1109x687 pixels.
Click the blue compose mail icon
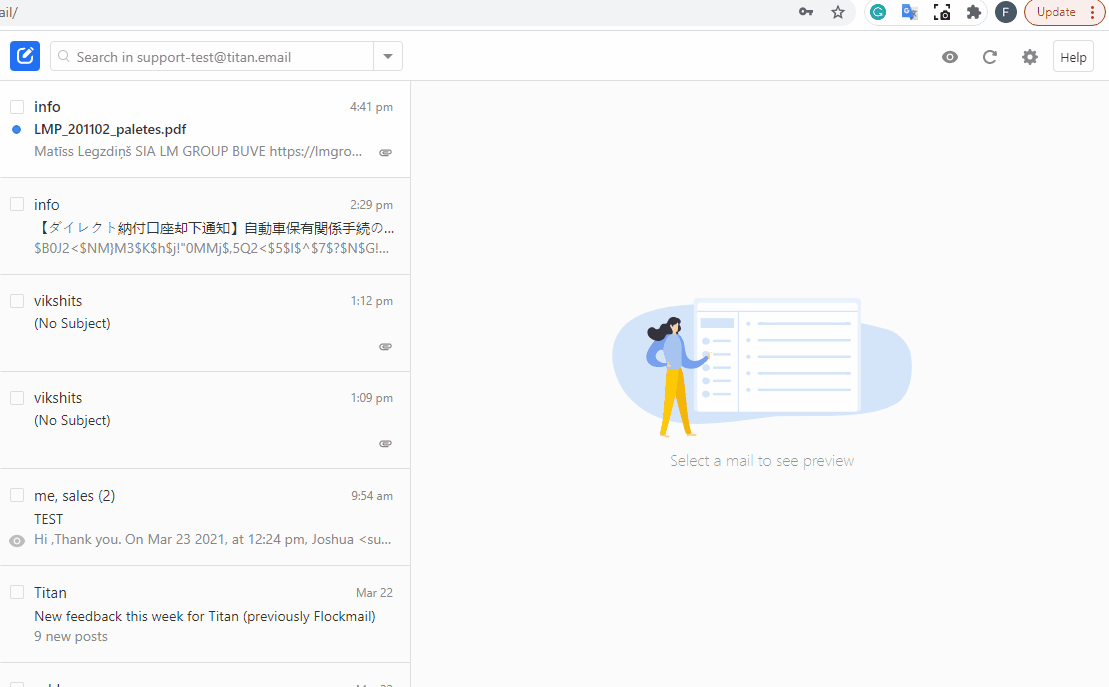(25, 56)
